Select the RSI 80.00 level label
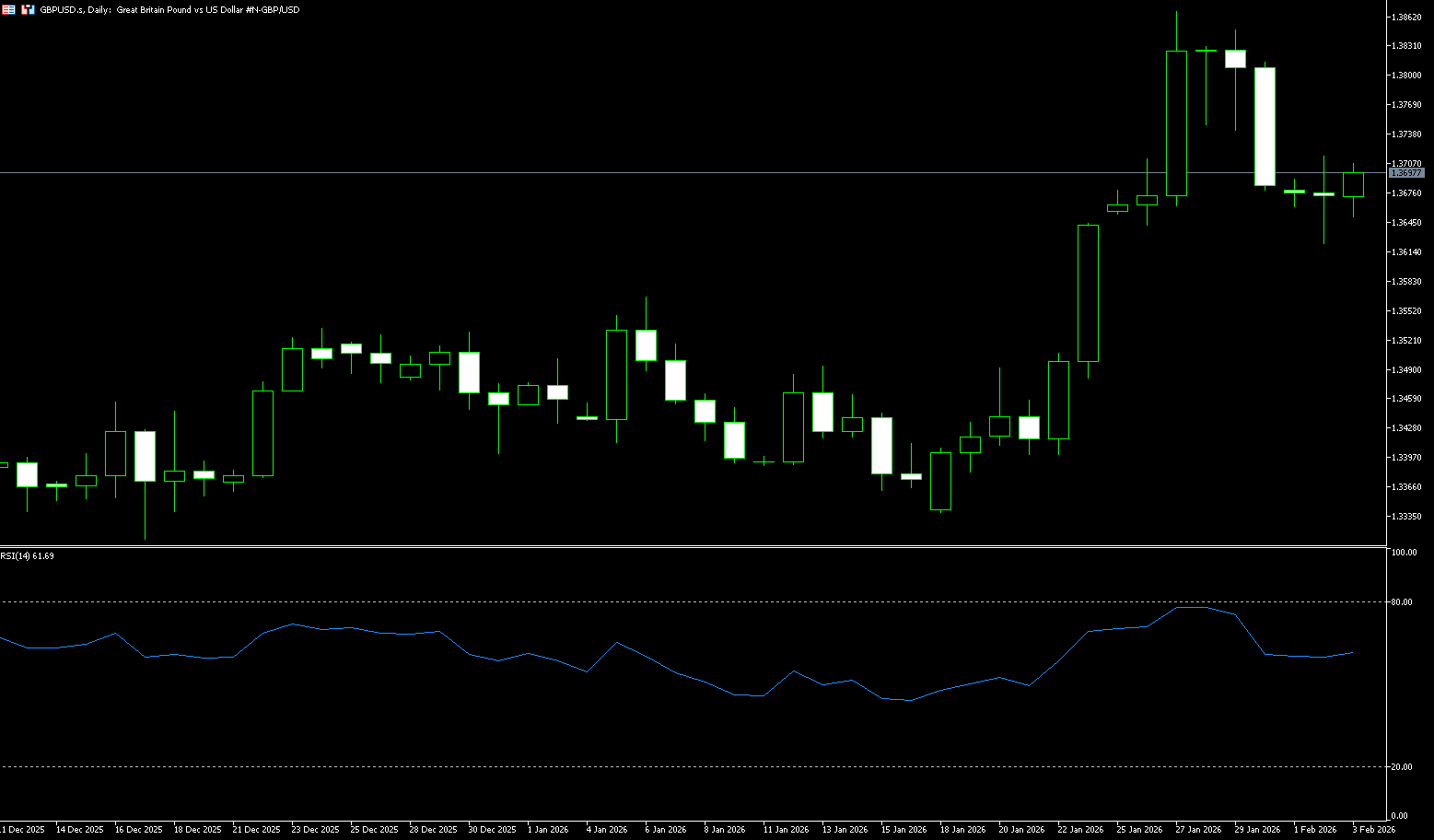The height and width of the screenshot is (840, 1434). (x=1401, y=602)
